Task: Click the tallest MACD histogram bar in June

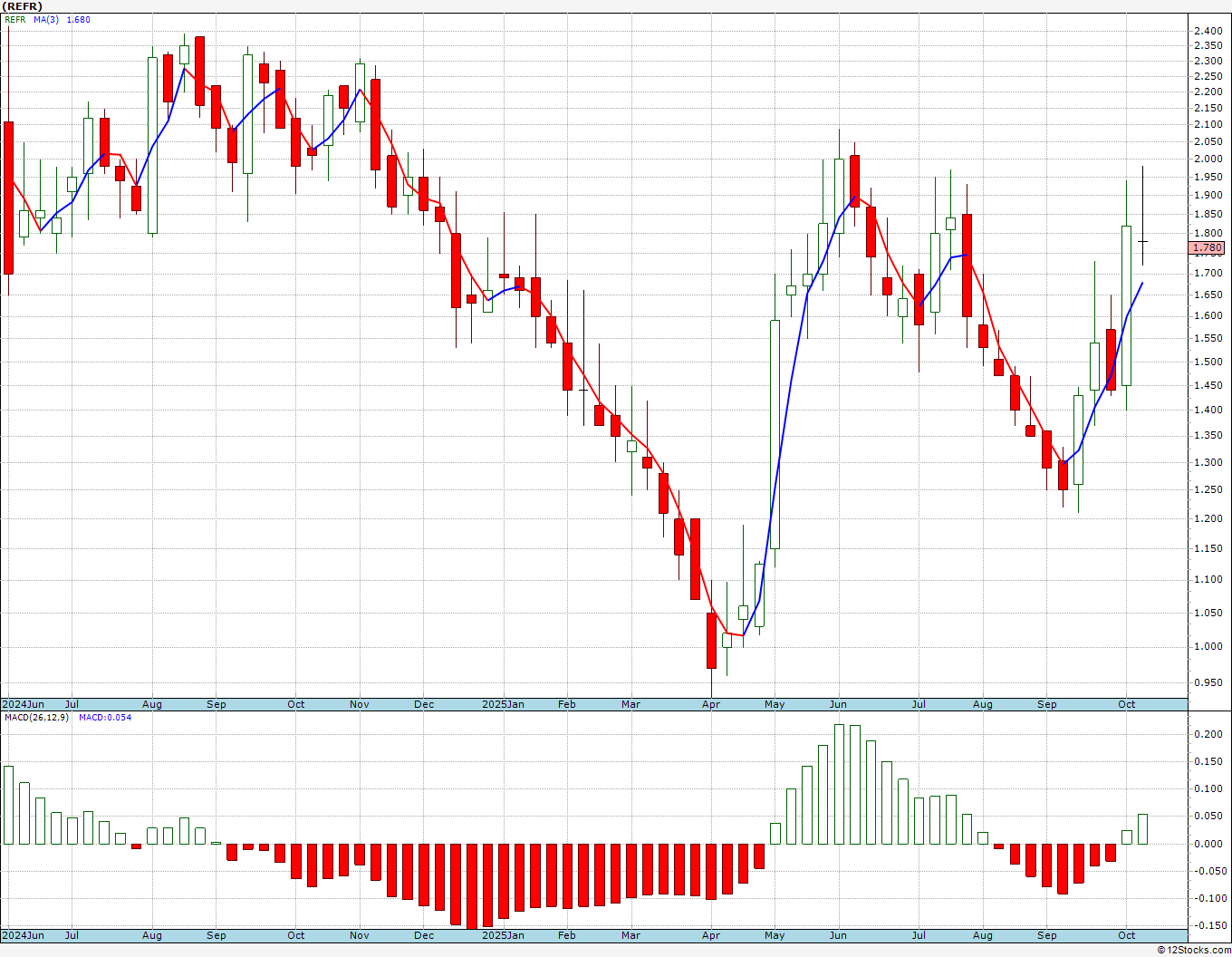Action: click(839, 784)
